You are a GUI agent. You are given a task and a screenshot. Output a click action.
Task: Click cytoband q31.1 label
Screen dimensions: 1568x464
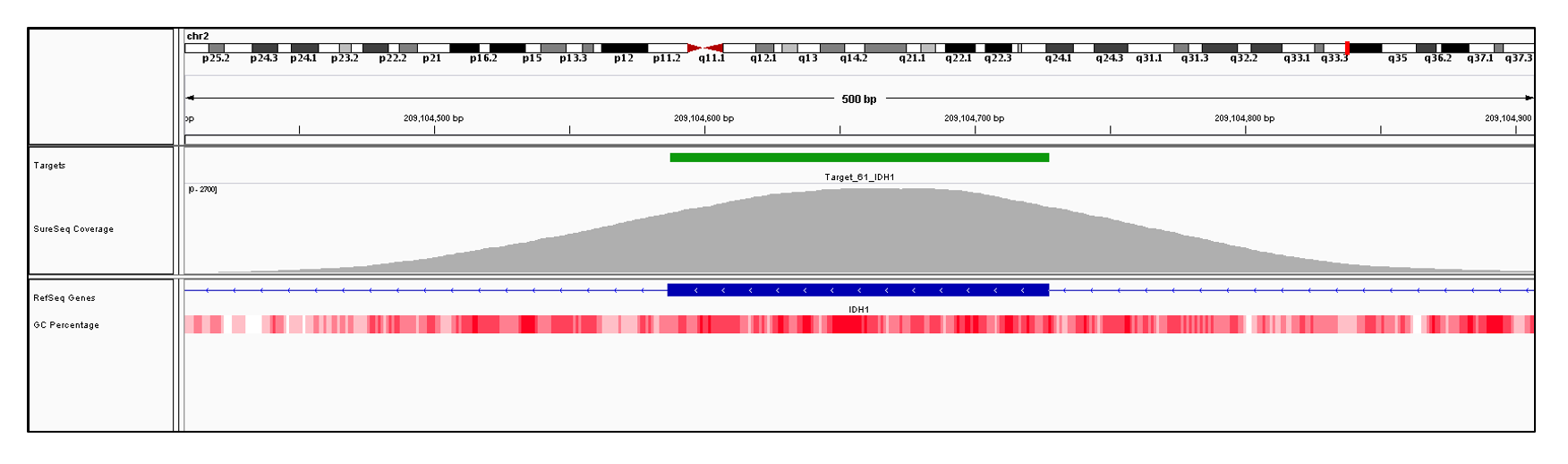[x=1149, y=58]
